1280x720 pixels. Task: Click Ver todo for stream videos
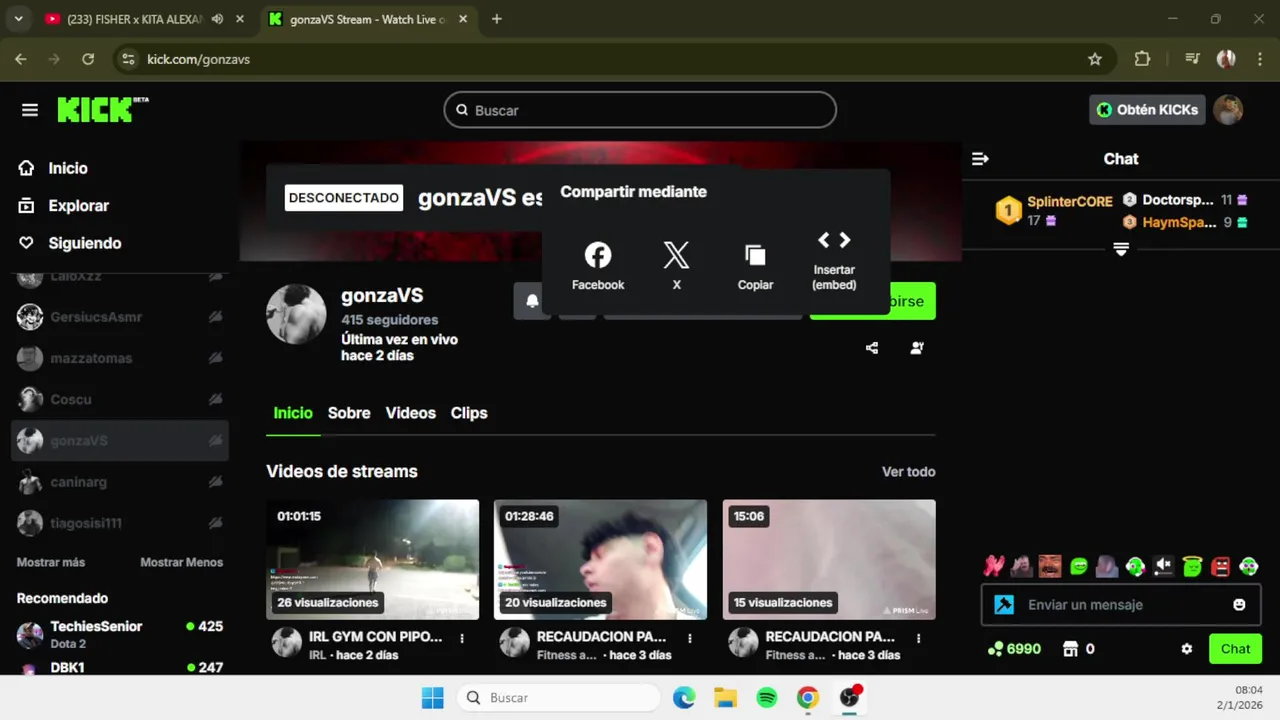908,472
